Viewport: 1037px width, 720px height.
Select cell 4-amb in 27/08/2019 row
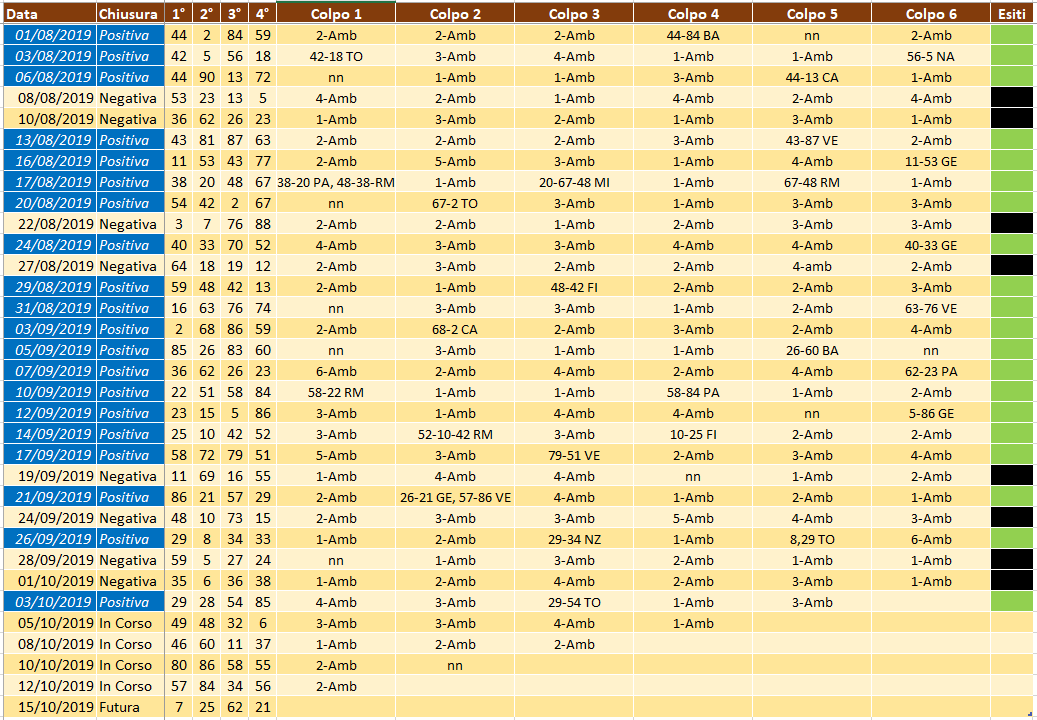(x=812, y=266)
